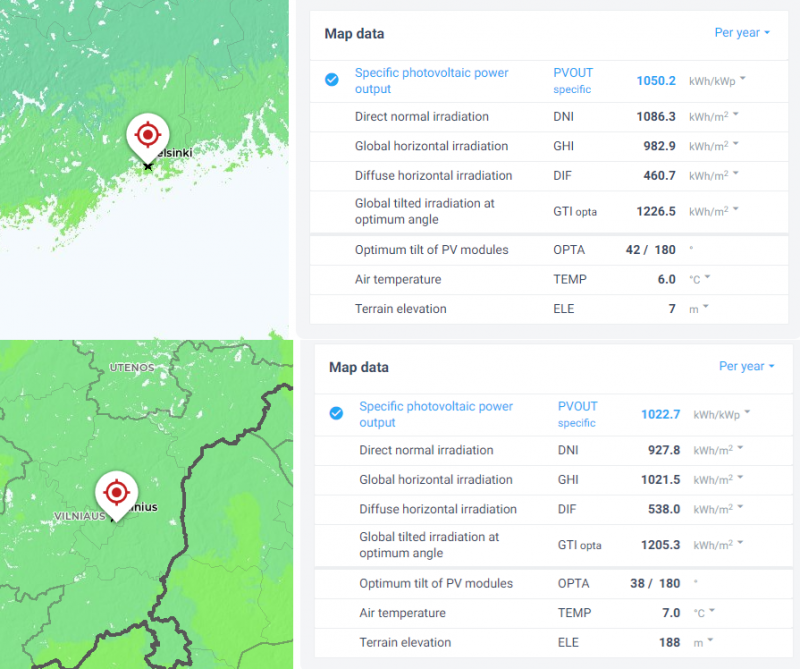Change the elevation unit beside 188
The image size is (800, 669).
pyautogui.click(x=701, y=642)
